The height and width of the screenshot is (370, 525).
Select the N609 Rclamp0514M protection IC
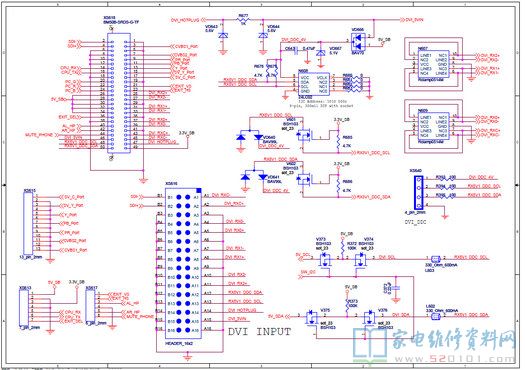(434, 126)
